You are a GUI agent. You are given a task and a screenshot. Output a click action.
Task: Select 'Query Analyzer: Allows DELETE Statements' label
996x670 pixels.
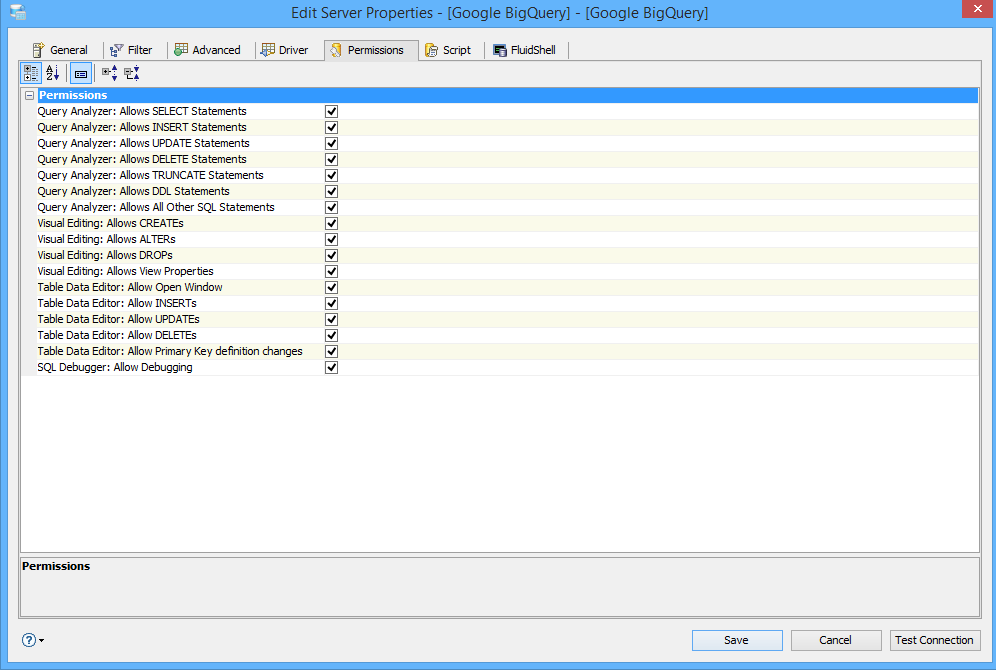142,159
